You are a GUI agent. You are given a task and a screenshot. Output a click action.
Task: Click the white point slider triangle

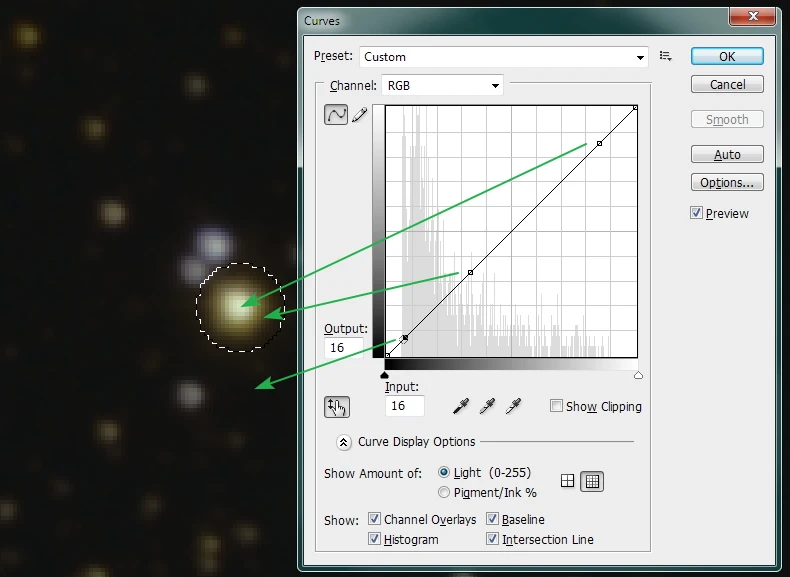[x=638, y=375]
